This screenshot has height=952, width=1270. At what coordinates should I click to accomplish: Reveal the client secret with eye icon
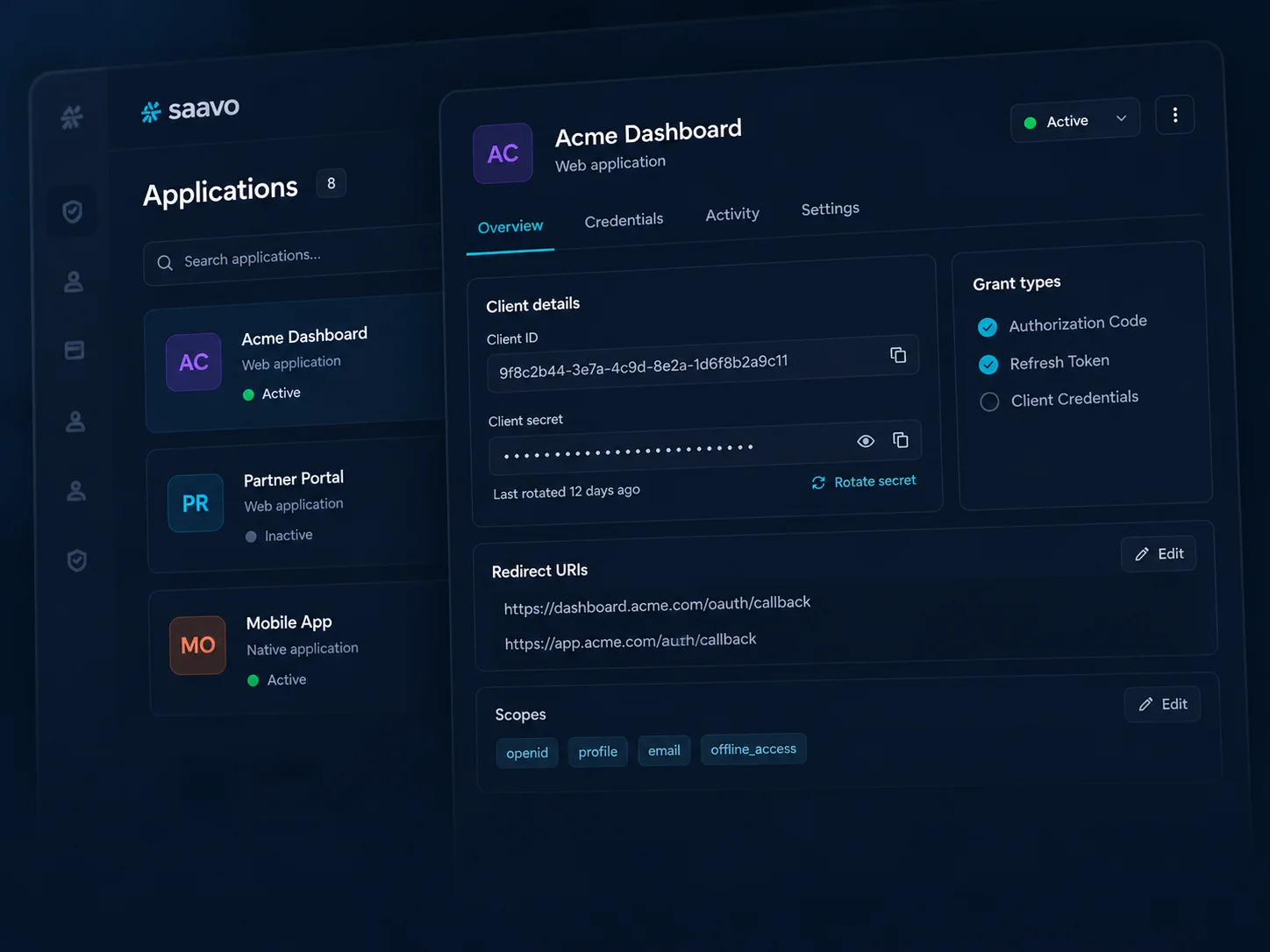866,441
